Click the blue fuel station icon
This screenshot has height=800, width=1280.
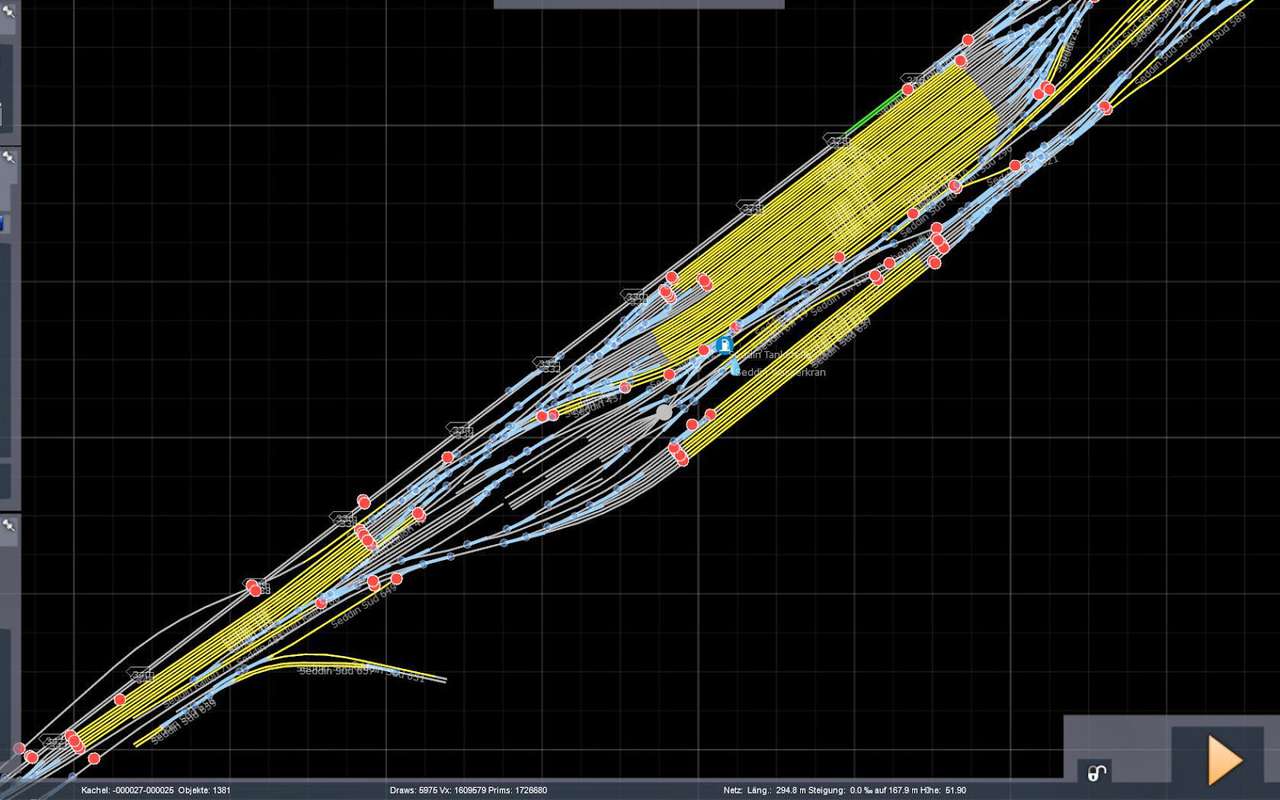724,345
